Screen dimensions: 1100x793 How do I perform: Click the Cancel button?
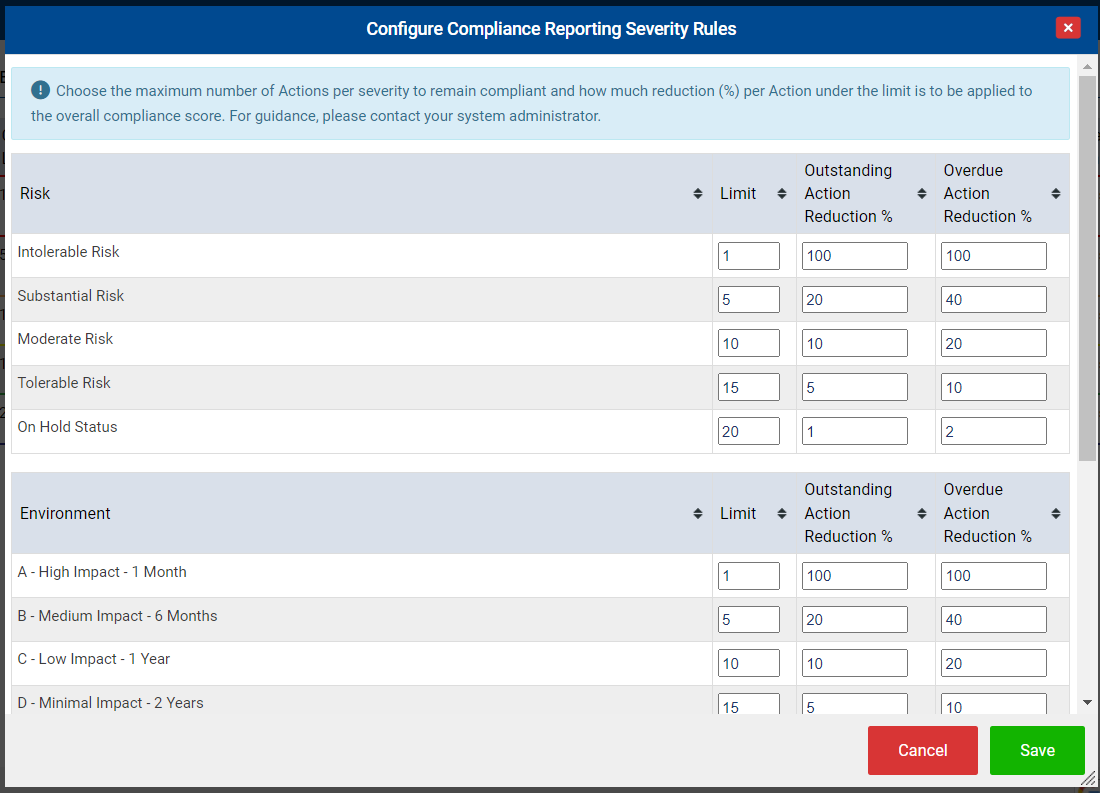[923, 750]
